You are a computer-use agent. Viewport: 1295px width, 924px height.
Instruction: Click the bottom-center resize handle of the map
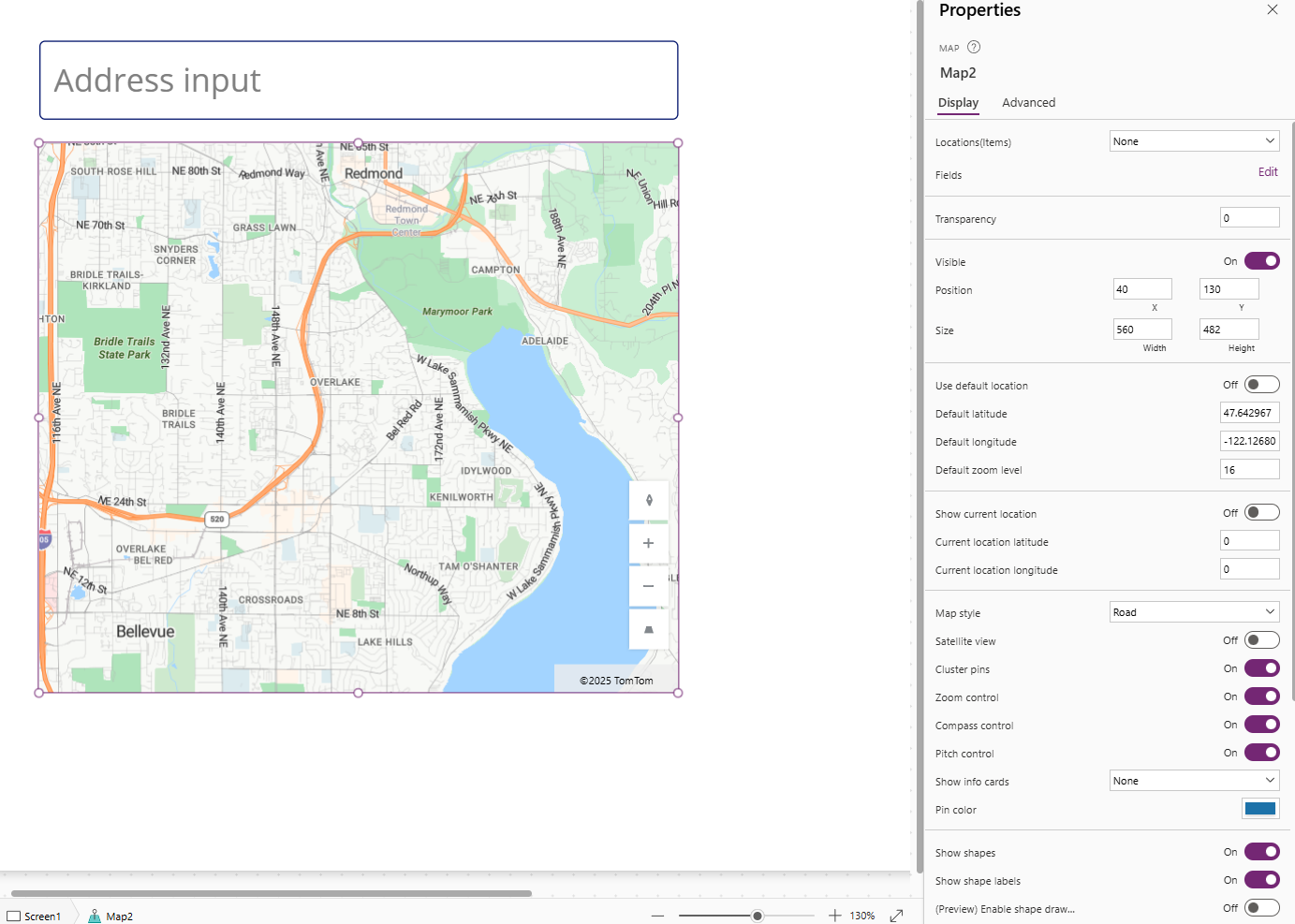point(359,693)
